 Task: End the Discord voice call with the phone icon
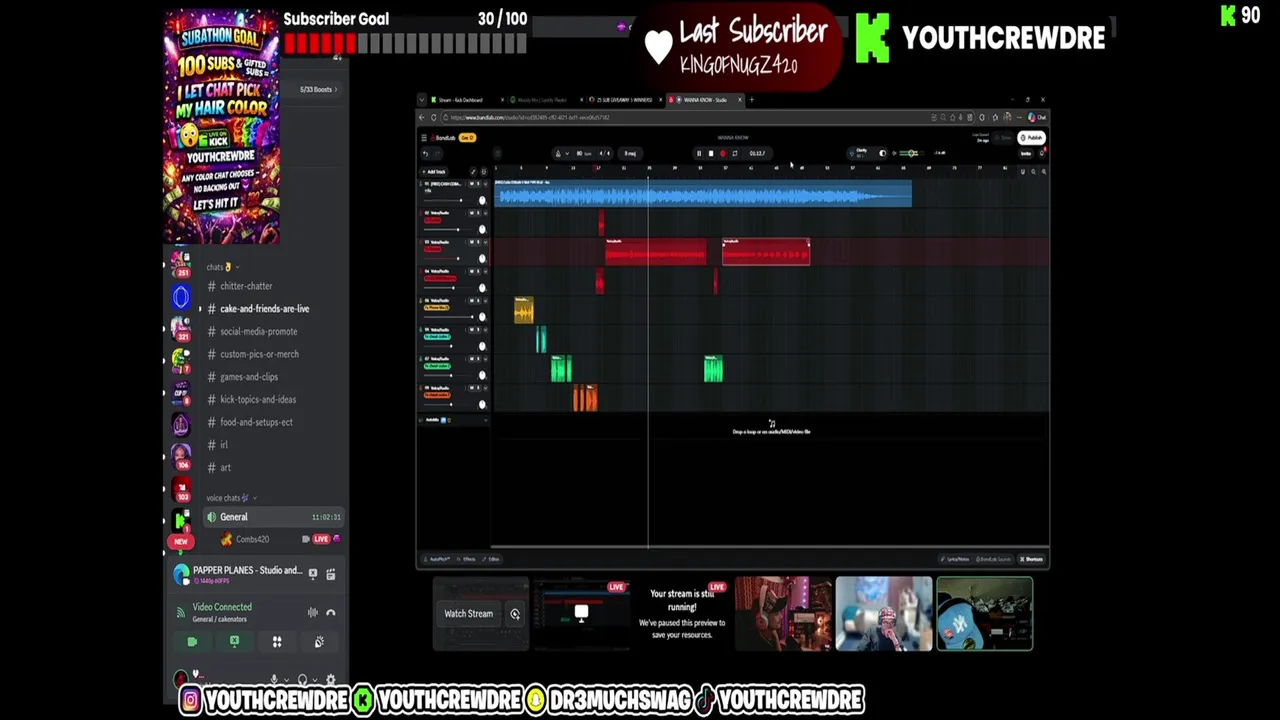331,612
